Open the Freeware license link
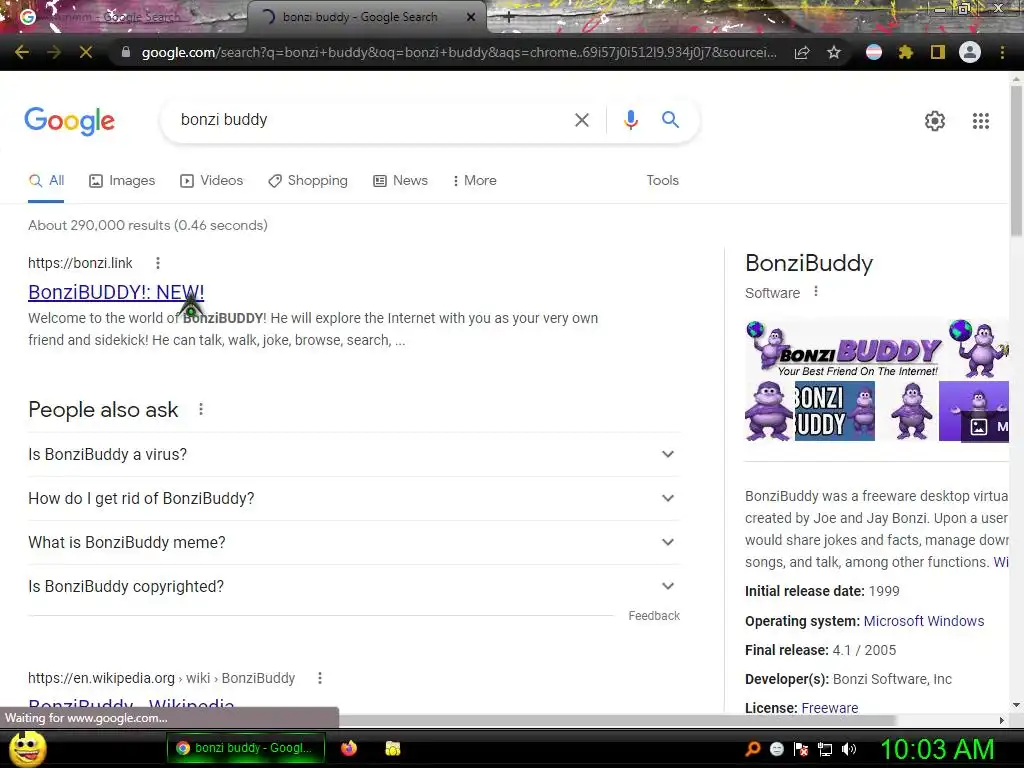Screen dimensions: 1024x768 [829, 708]
